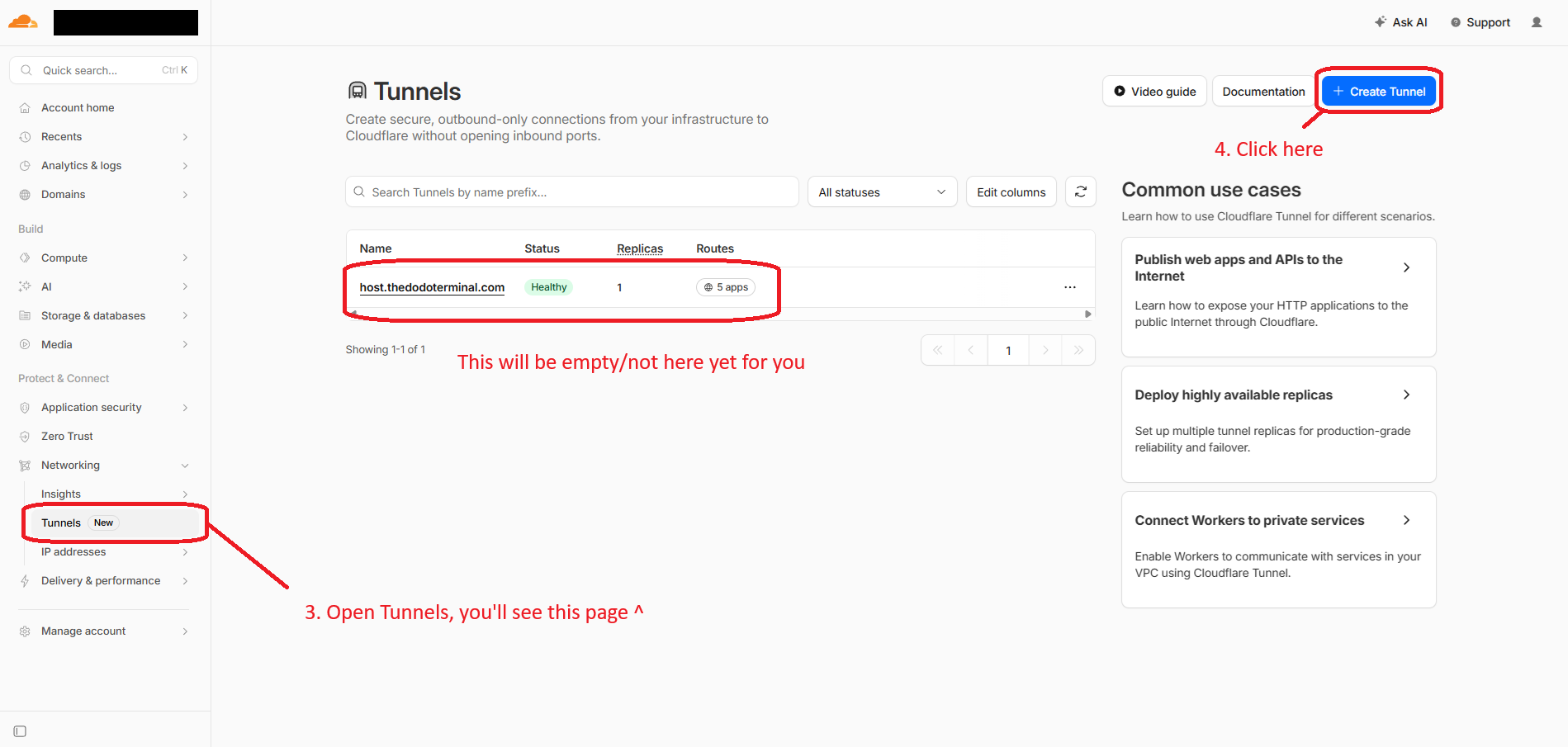Go to the next page of tunnels
This screenshot has height=747, width=1568.
pos(1045,350)
